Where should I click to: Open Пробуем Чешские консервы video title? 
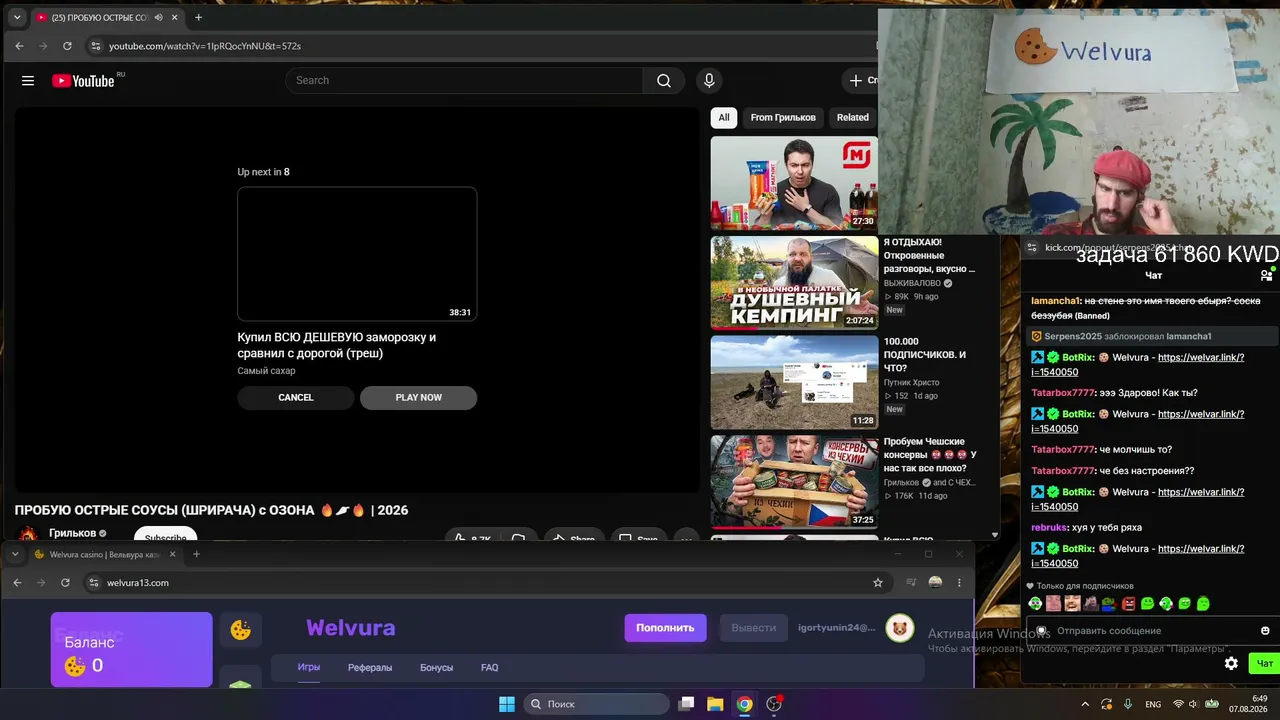[930, 455]
